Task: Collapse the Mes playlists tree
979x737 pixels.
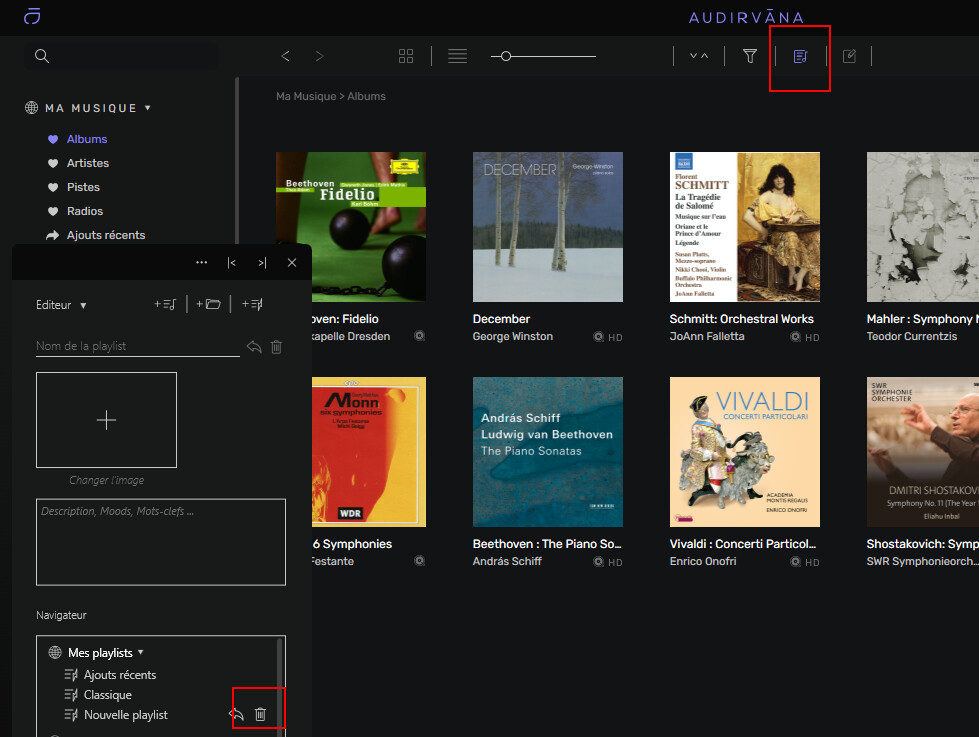Action: [x=140, y=653]
